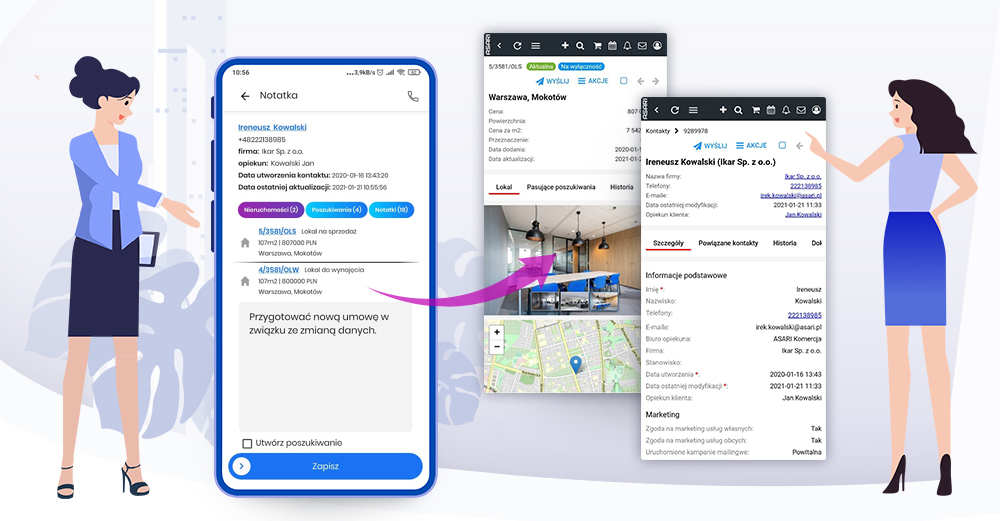Viewport: 1000px width, 521px height.
Task: Open the Powiązane kontakty tab
Action: (x=728, y=243)
